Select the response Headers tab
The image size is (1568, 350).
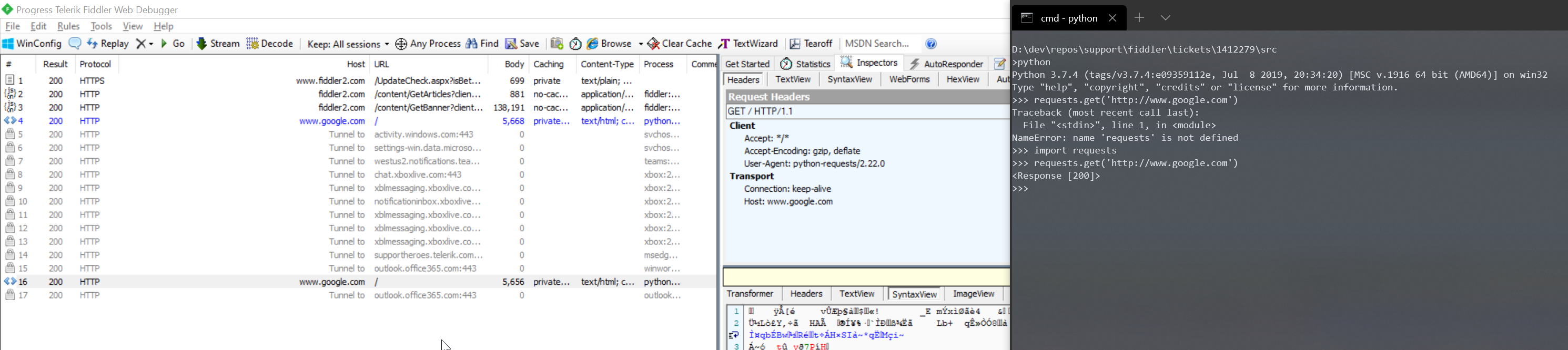(x=806, y=294)
